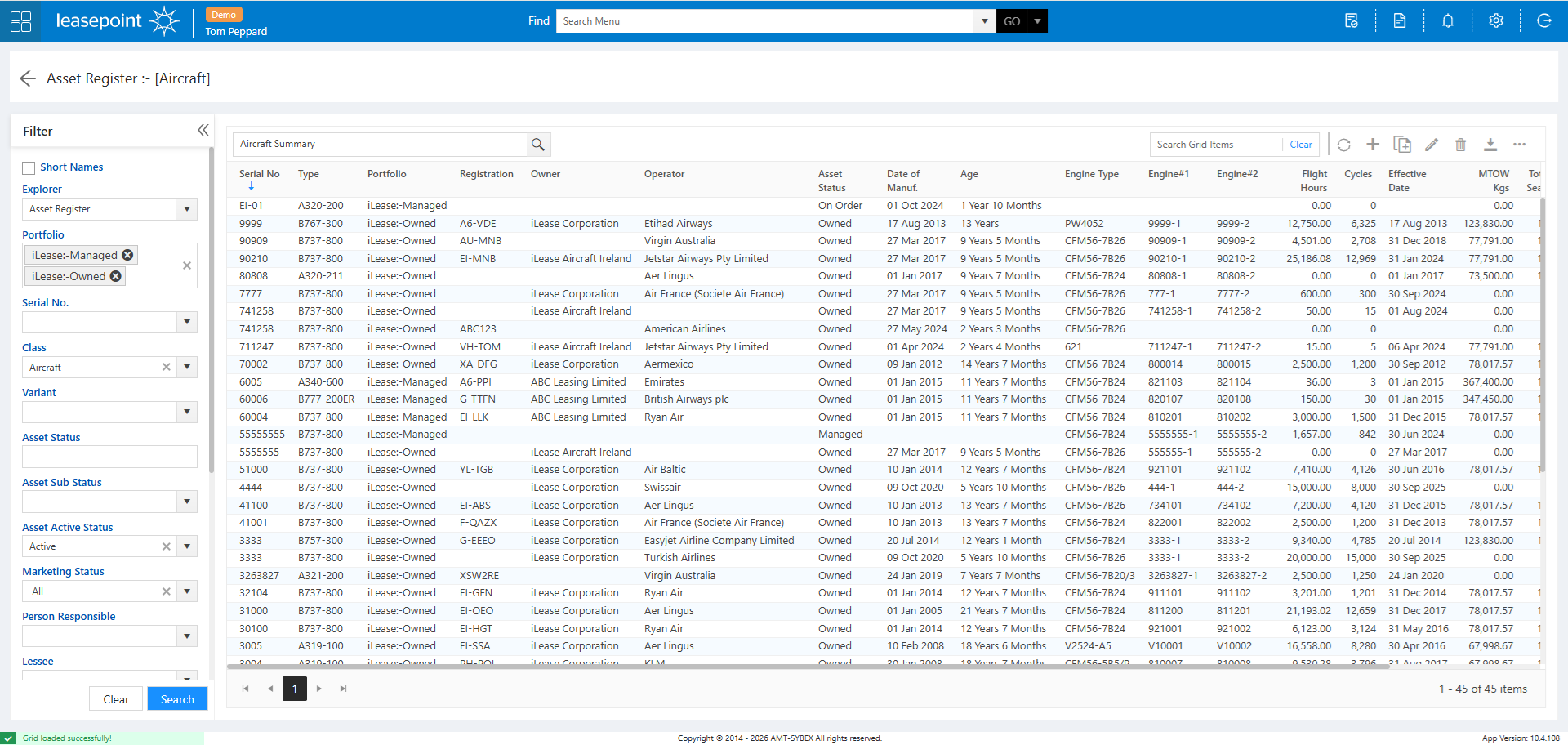Clear all Portfolio selections

(187, 265)
